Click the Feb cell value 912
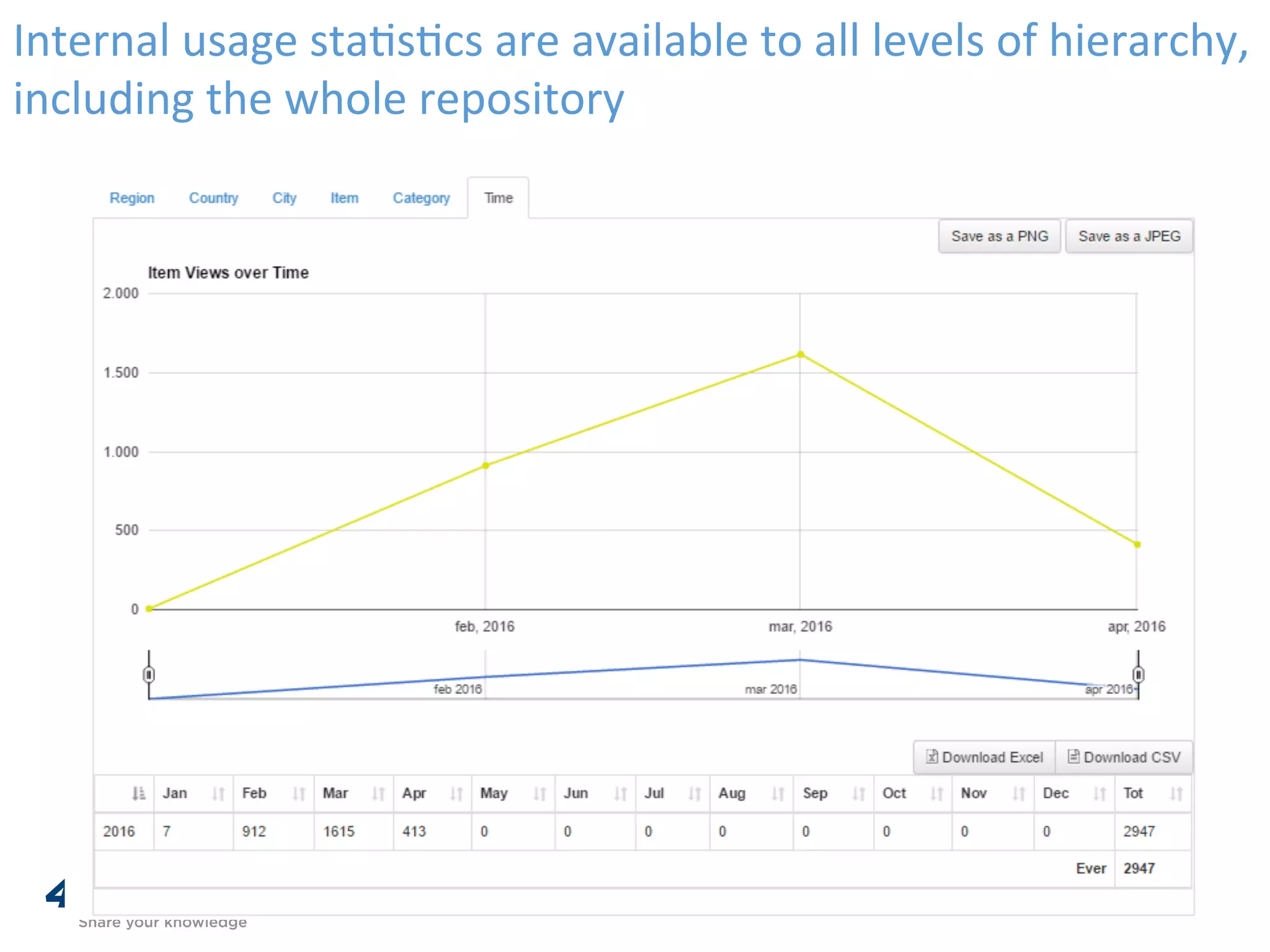This screenshot has height=952, width=1270. pos(254,832)
